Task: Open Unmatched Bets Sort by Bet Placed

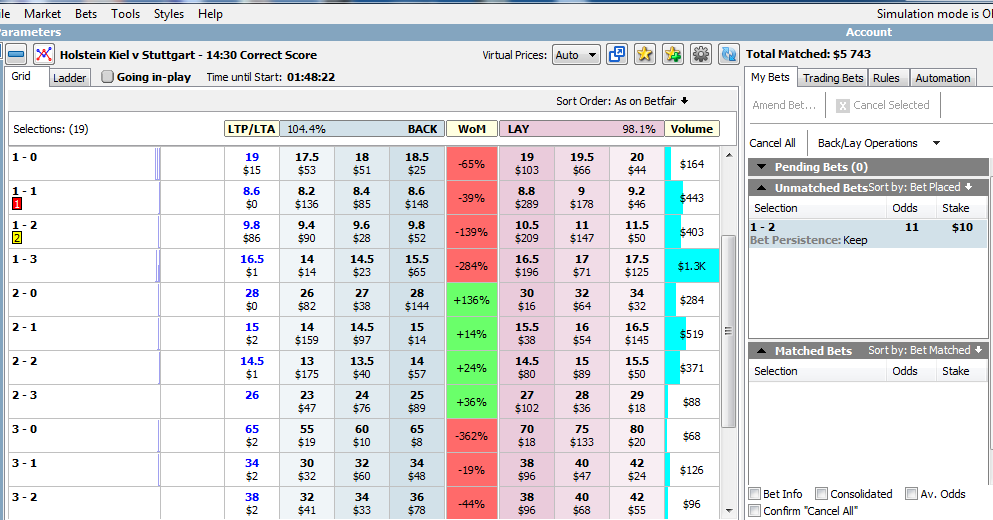Action: tap(920, 187)
